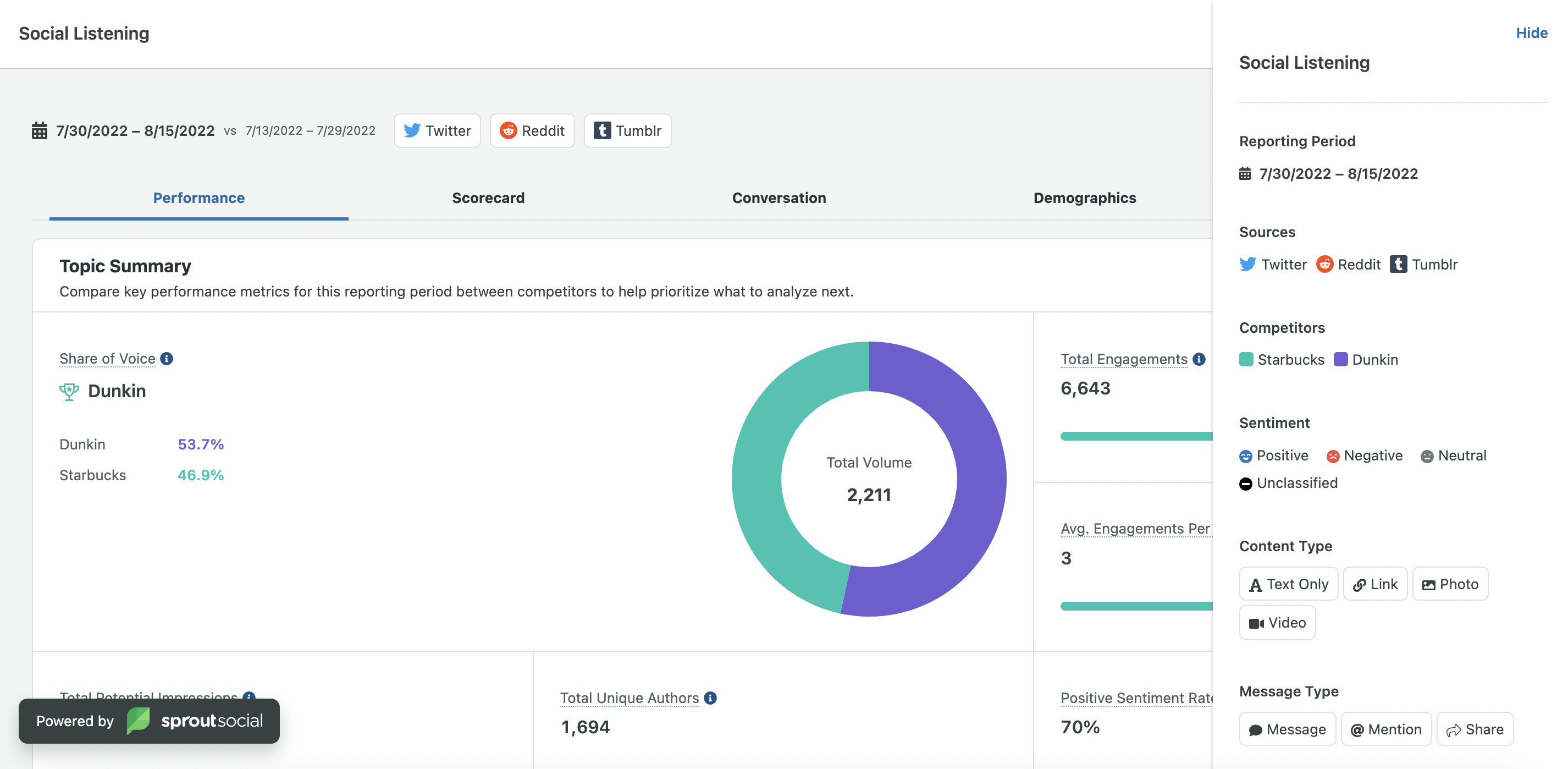Click the Avg. Engagements teal progress bar

pyautogui.click(x=1136, y=606)
